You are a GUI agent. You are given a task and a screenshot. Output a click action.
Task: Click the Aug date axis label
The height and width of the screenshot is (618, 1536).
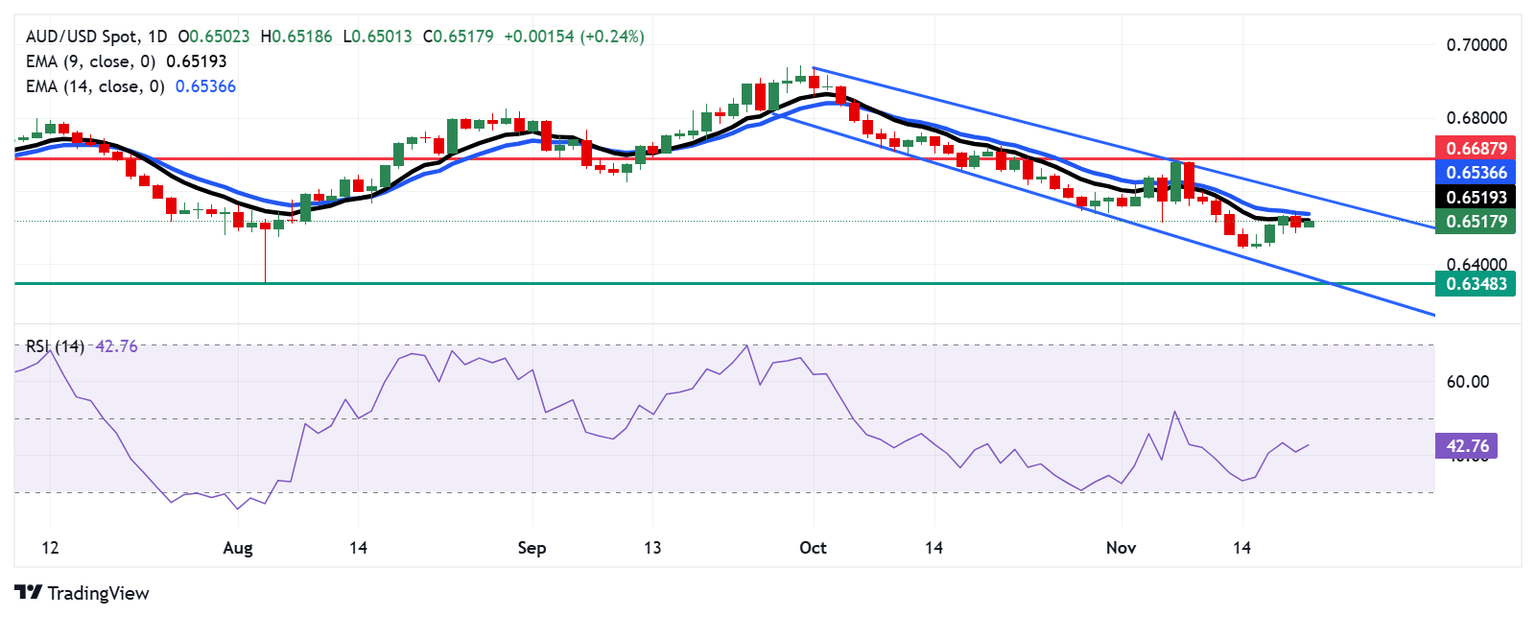coord(238,549)
